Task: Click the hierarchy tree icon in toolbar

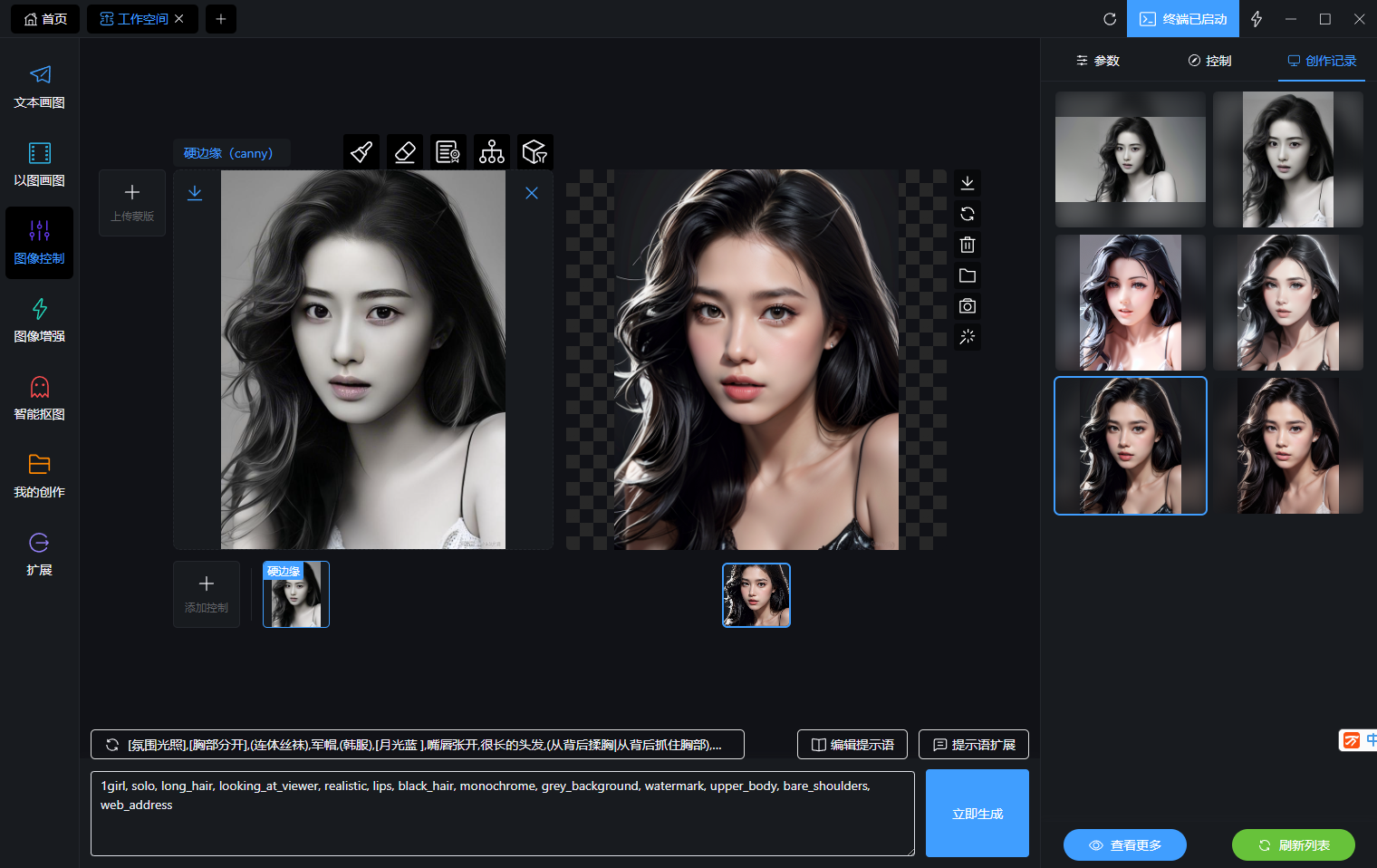Action: tap(492, 152)
